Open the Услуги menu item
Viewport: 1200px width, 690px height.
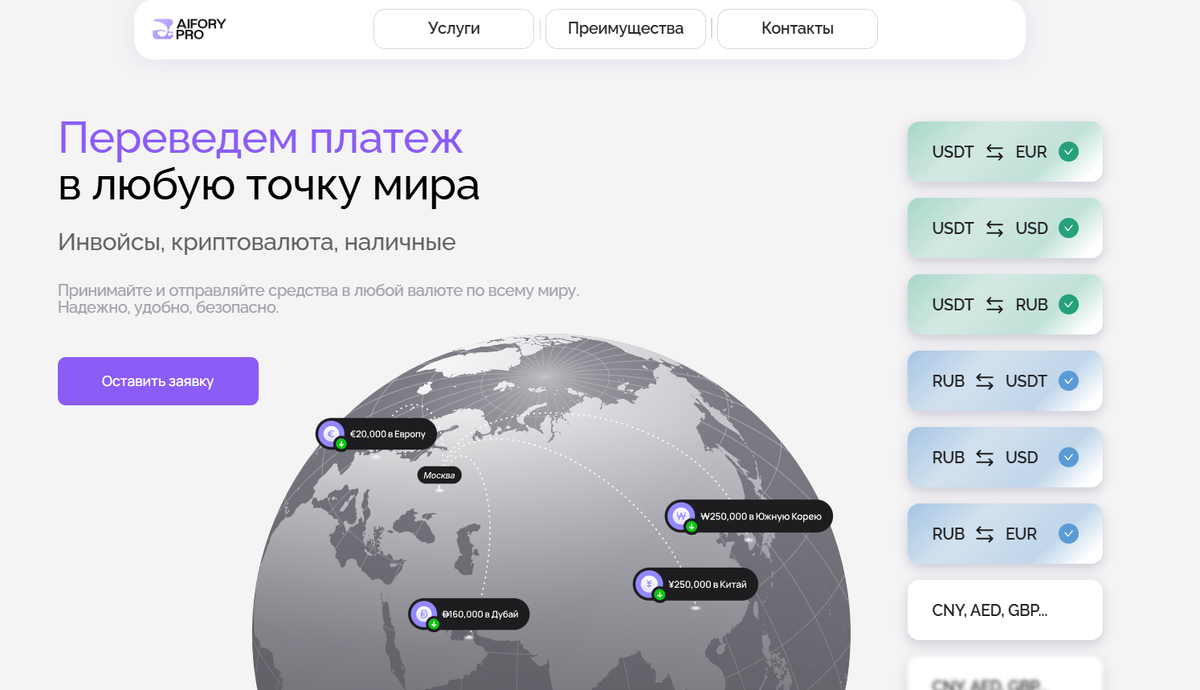click(453, 28)
